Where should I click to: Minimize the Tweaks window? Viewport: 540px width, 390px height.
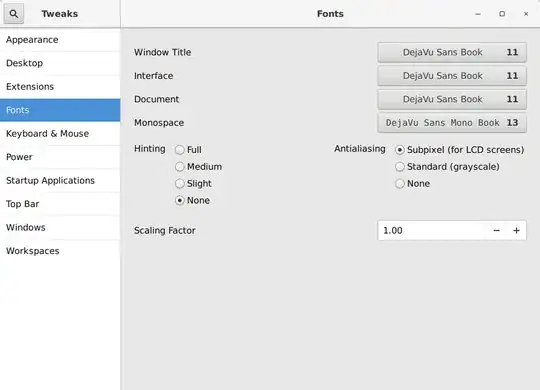click(478, 14)
